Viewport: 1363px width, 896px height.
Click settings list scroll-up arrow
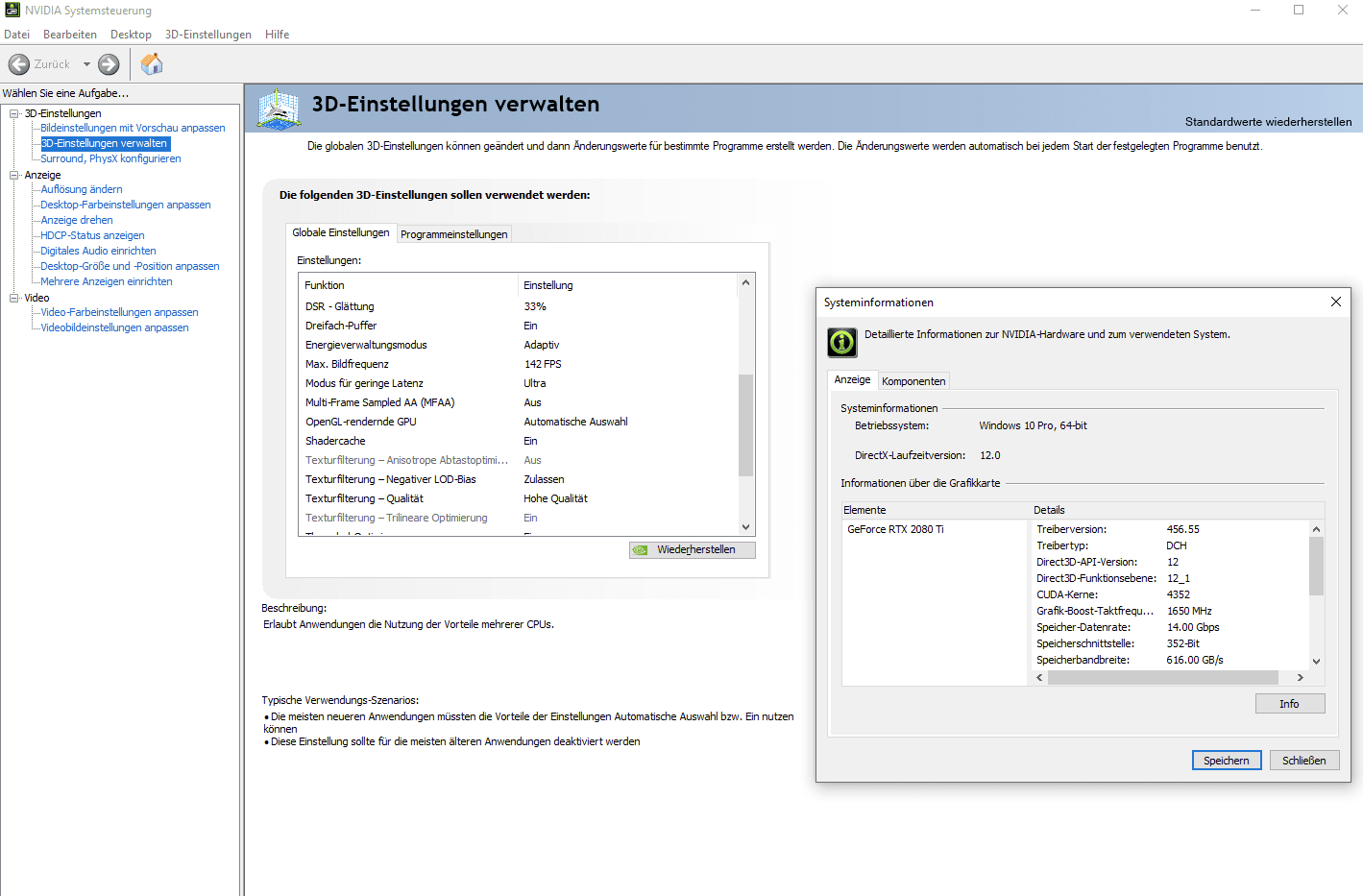[x=745, y=282]
